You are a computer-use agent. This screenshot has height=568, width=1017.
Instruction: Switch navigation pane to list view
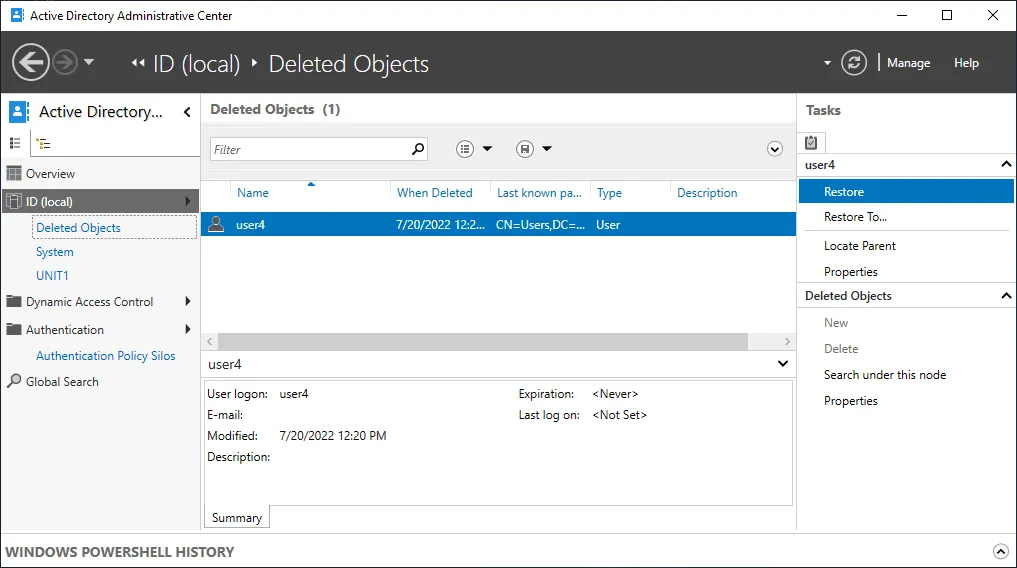tap(15, 144)
